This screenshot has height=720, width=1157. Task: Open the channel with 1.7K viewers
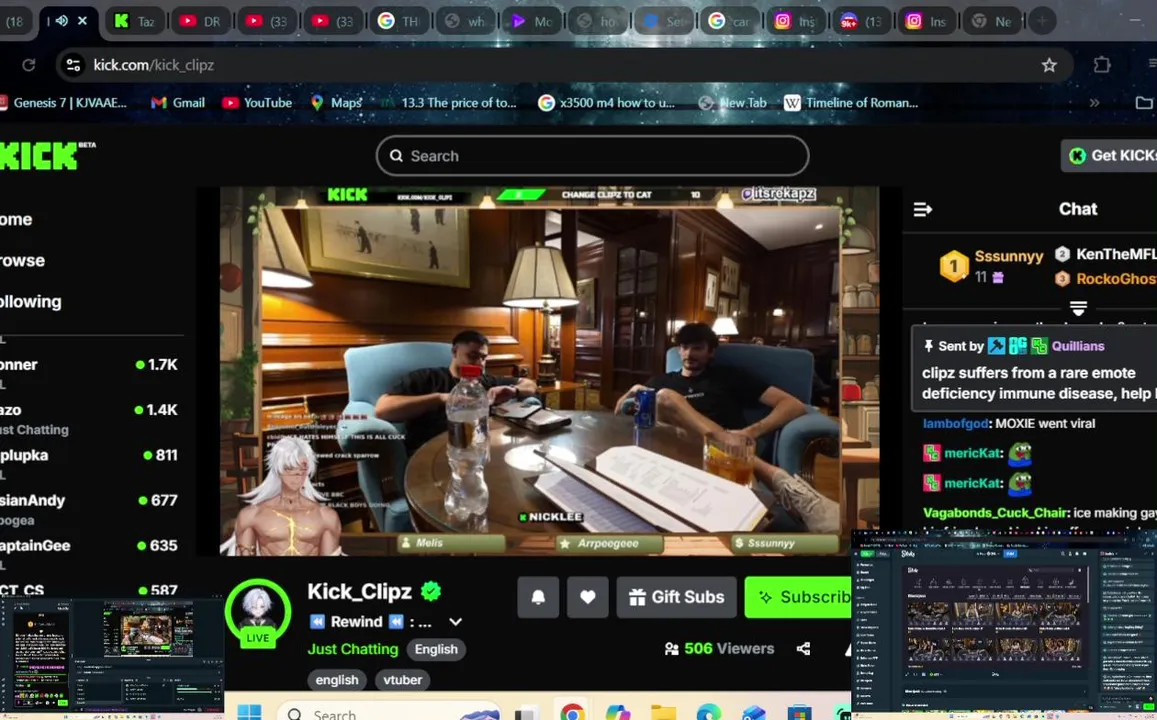tap(90, 364)
